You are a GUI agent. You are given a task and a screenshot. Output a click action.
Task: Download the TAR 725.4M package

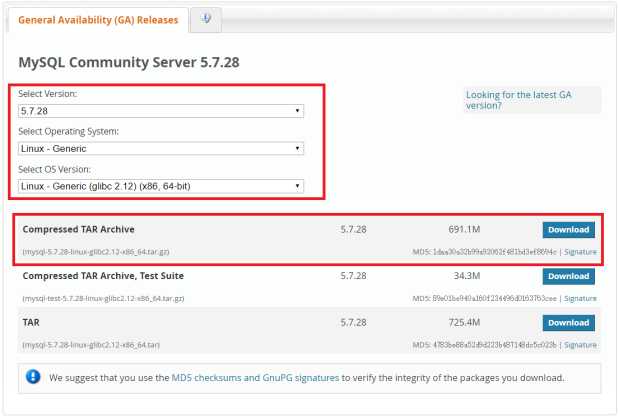(568, 323)
